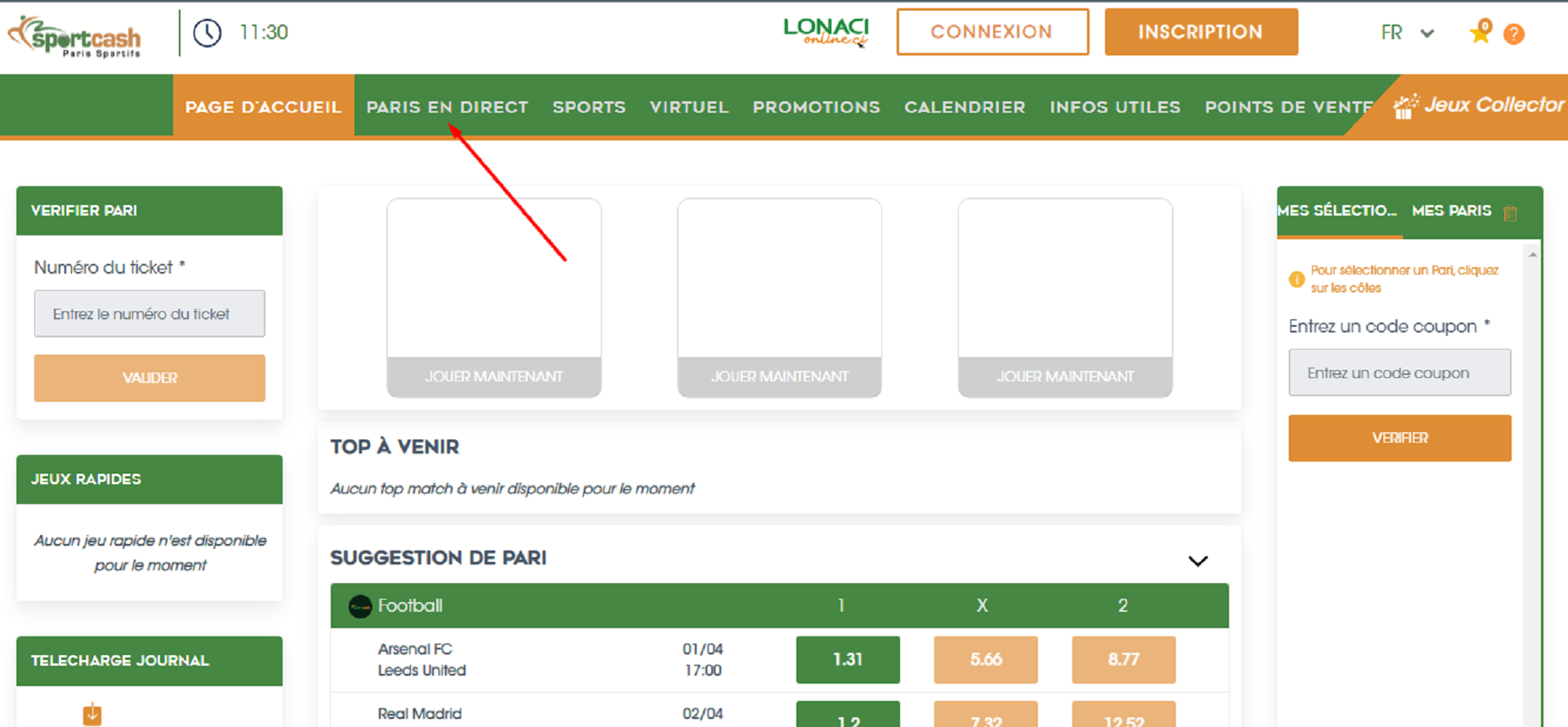Screen dimensions: 1568x727
Task: Click the info icon in bet slip
Action: (1297, 279)
